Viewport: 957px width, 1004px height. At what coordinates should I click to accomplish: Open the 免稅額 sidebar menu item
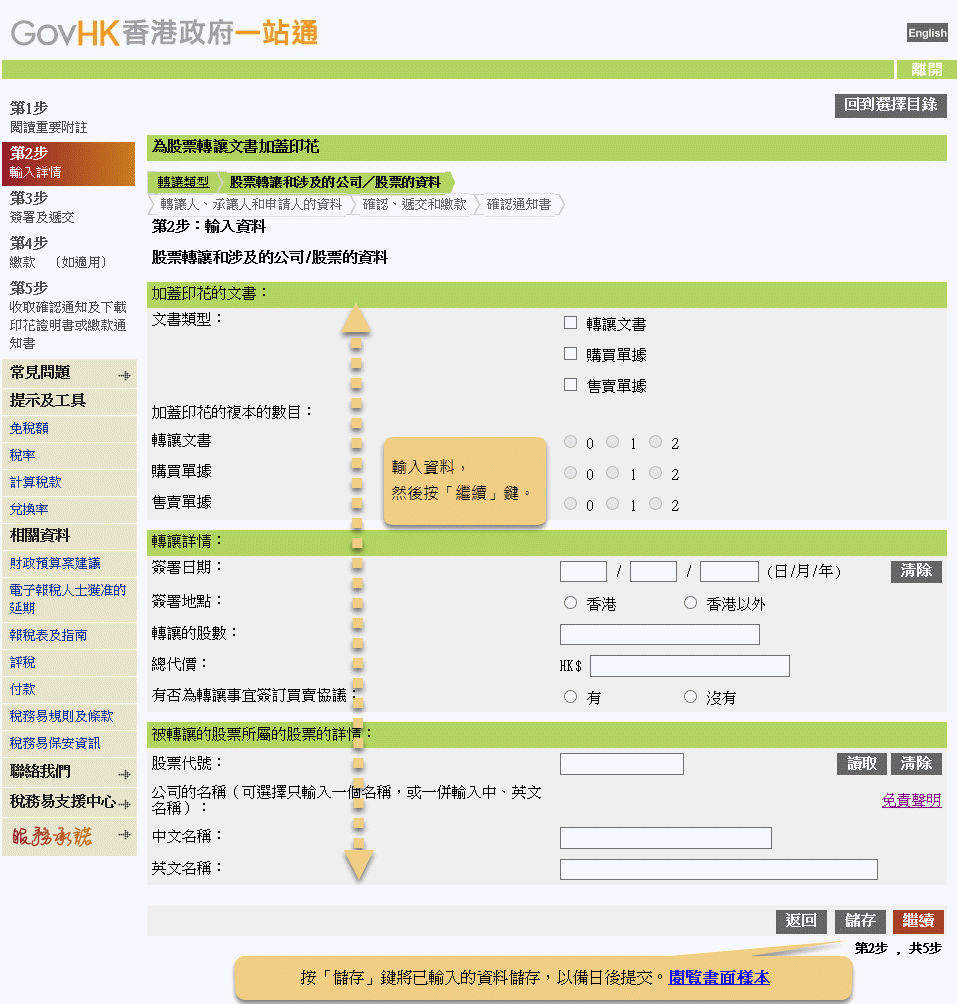28,427
